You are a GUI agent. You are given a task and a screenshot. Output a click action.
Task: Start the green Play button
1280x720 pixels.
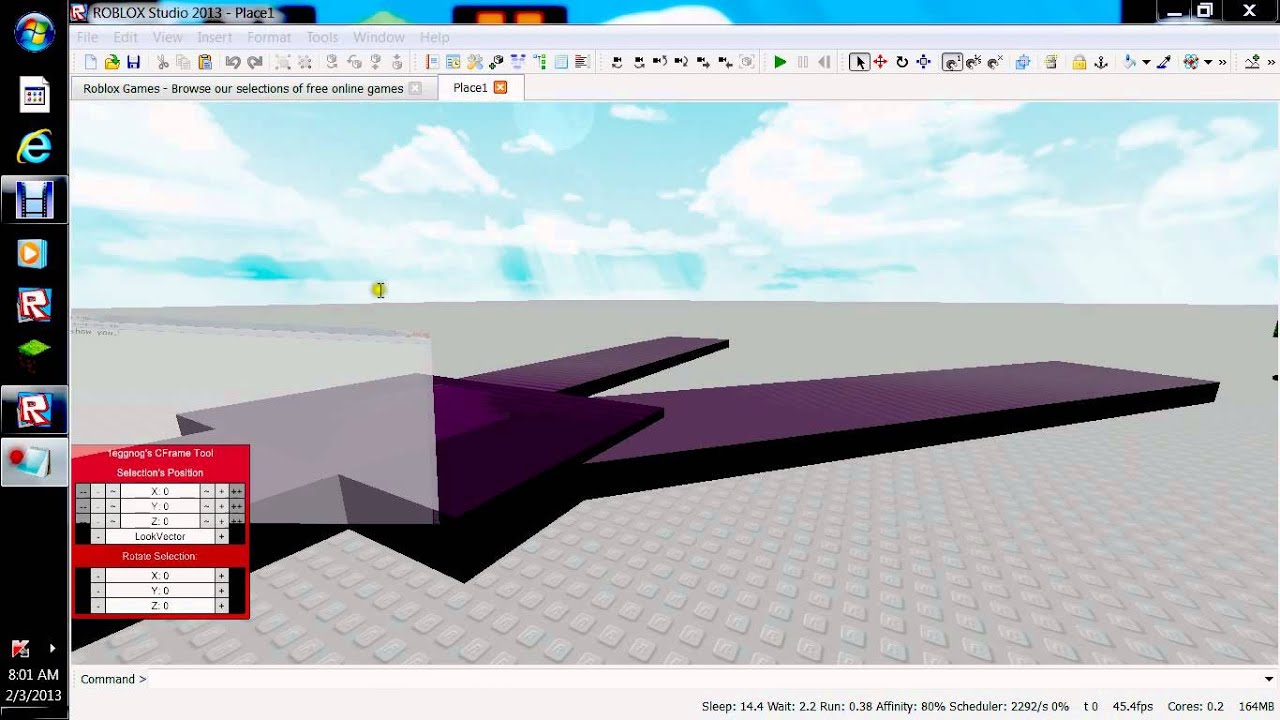[780, 62]
